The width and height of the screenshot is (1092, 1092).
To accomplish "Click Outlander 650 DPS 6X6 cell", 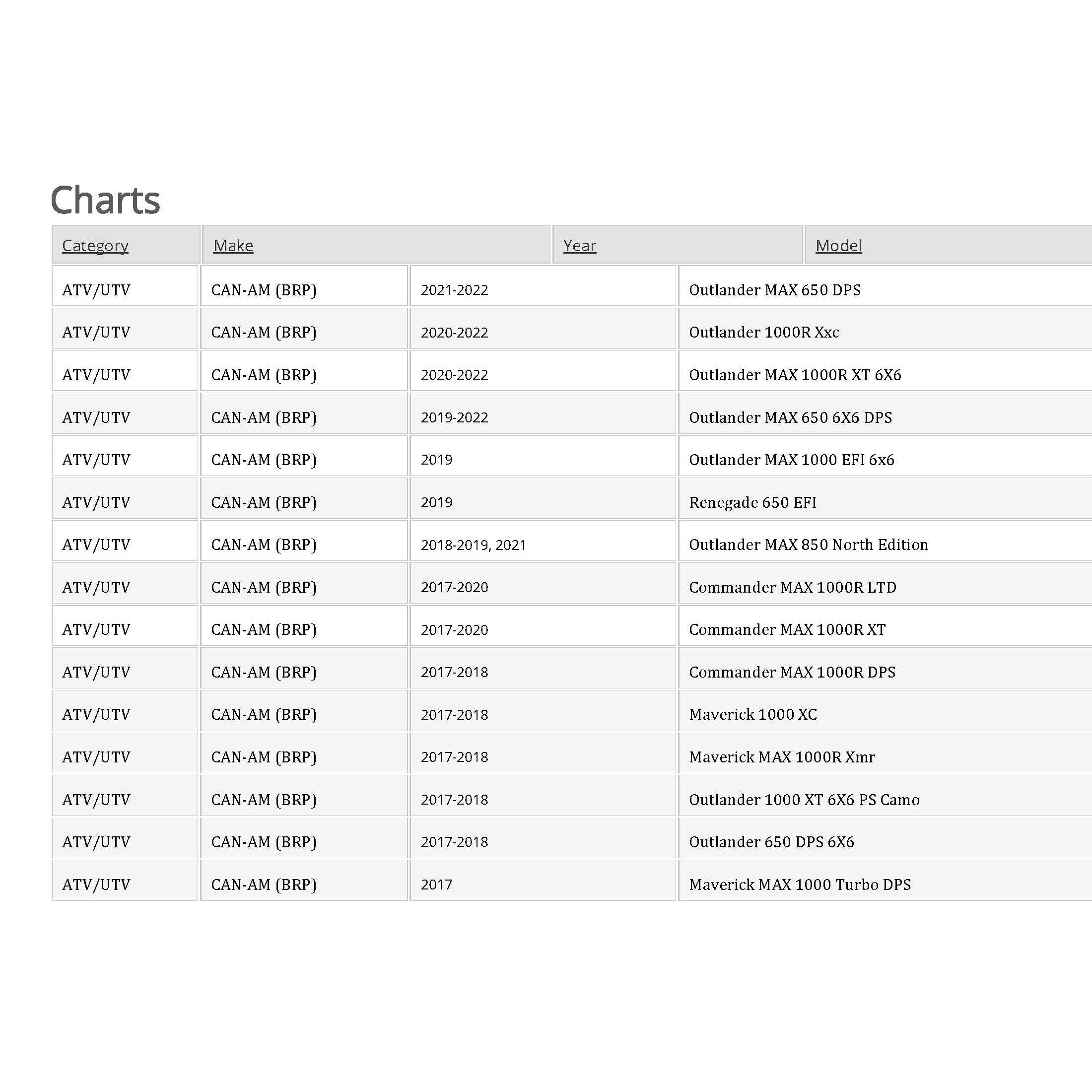I will tap(885, 838).
